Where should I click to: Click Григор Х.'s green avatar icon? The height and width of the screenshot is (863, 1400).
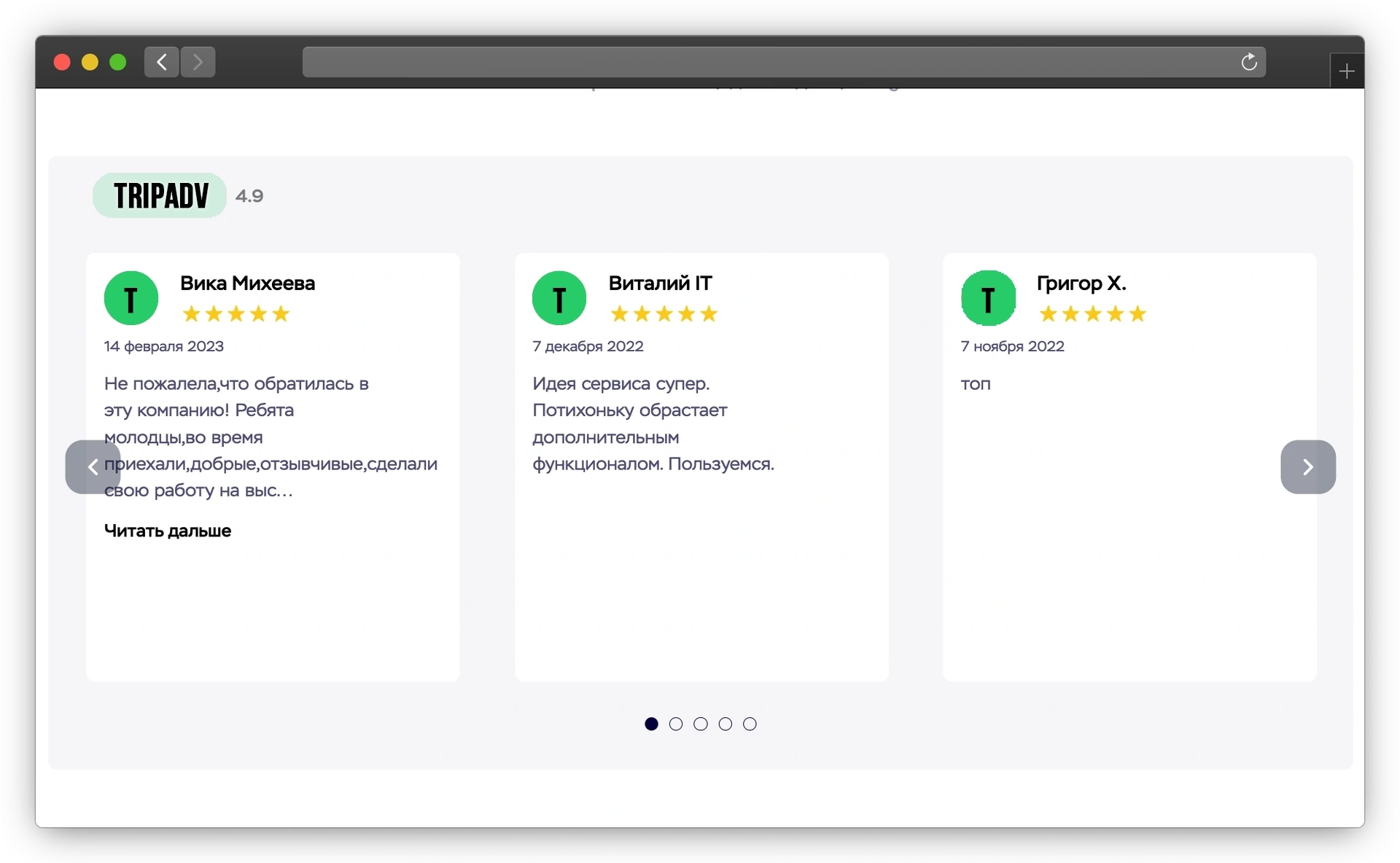tap(988, 298)
